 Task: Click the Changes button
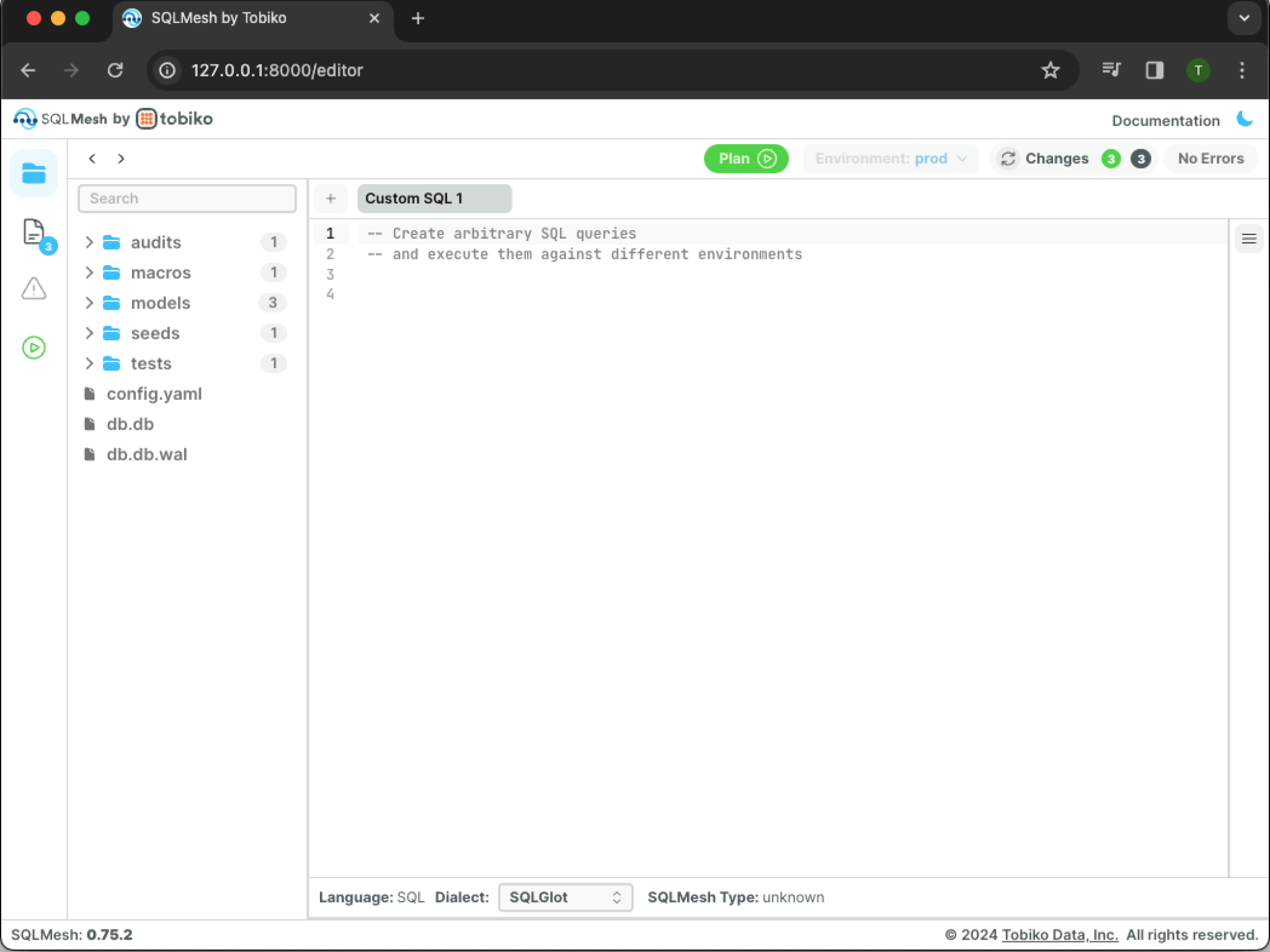(x=1074, y=159)
